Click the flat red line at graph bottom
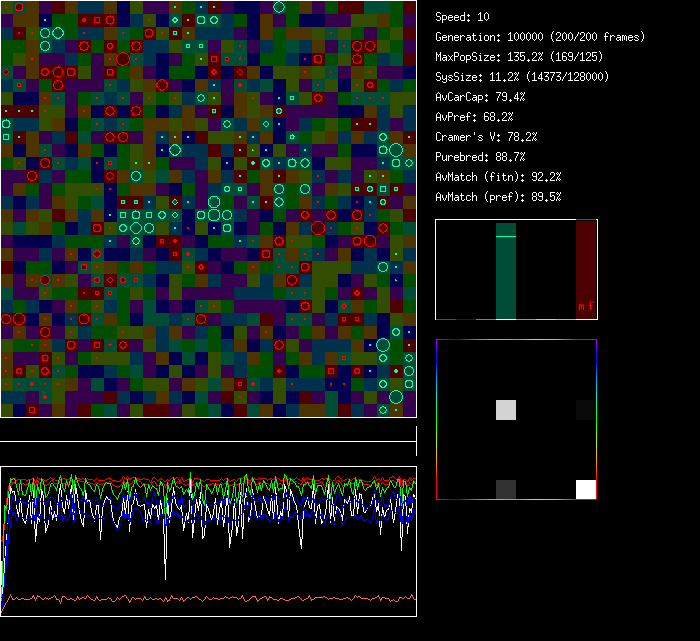 pos(208,599)
